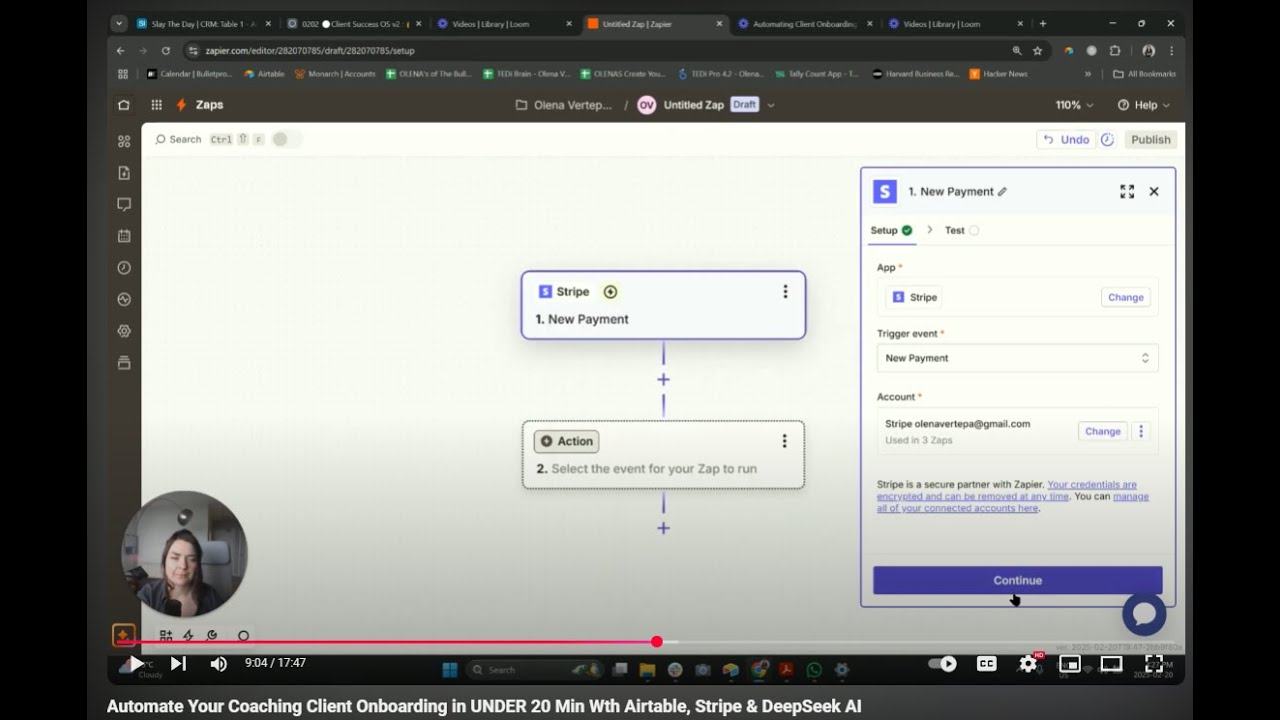Expand the Untitled Zap Draft chevron
The height and width of the screenshot is (720, 1280).
point(771,105)
